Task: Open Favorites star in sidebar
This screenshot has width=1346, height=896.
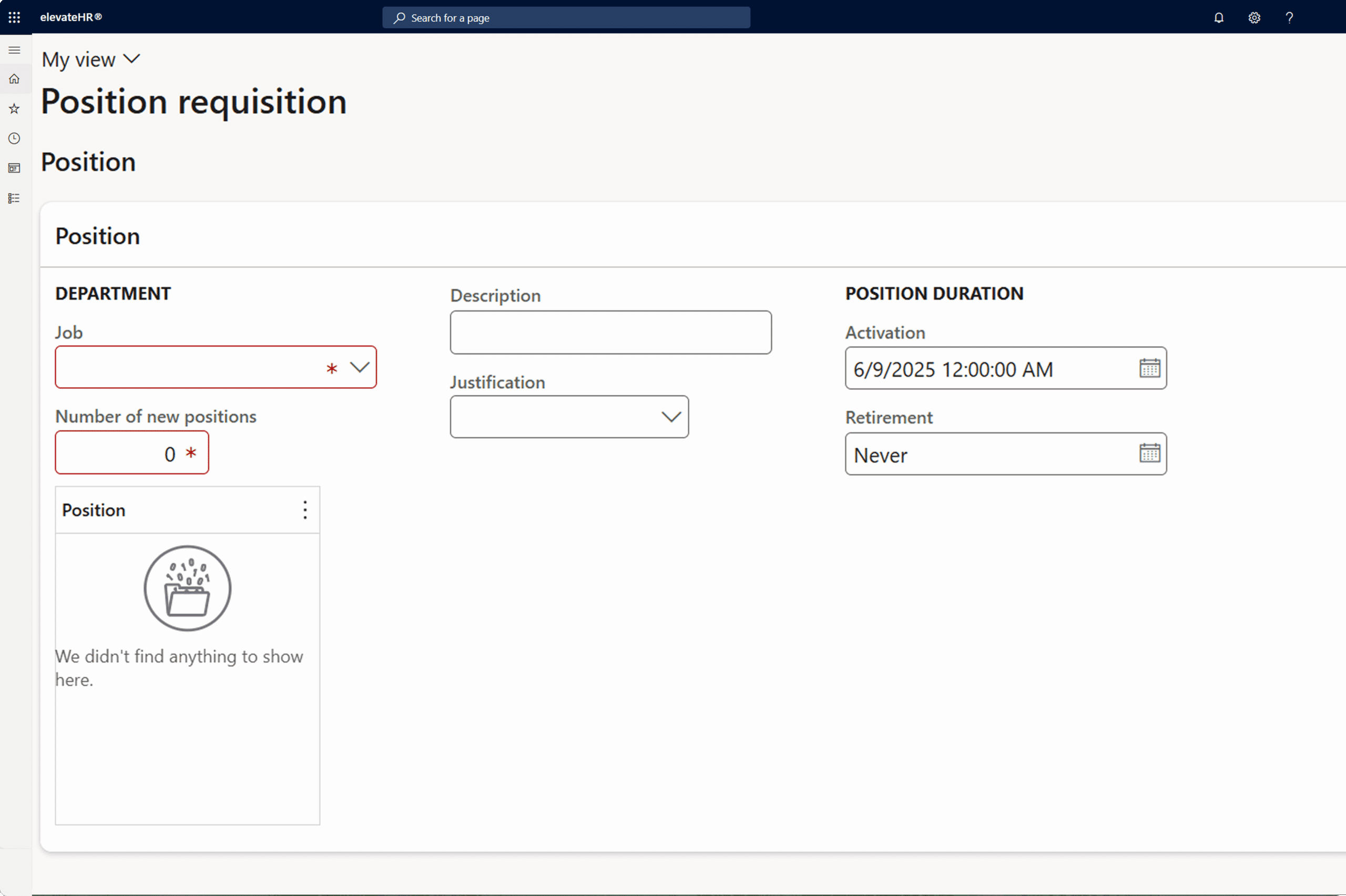Action: point(14,109)
